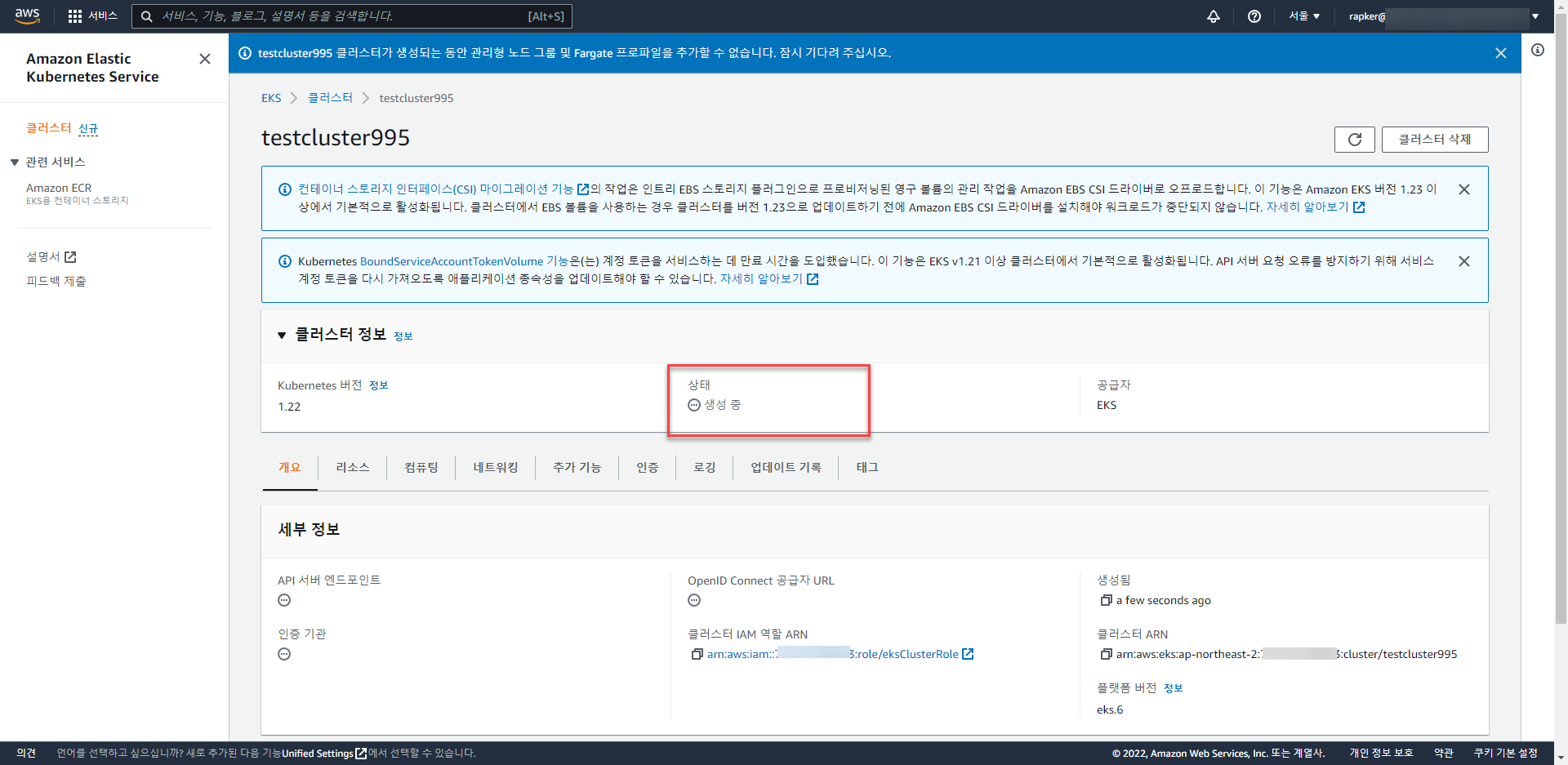
Task: Switch to the 추가 기능 tab
Action: [x=577, y=468]
